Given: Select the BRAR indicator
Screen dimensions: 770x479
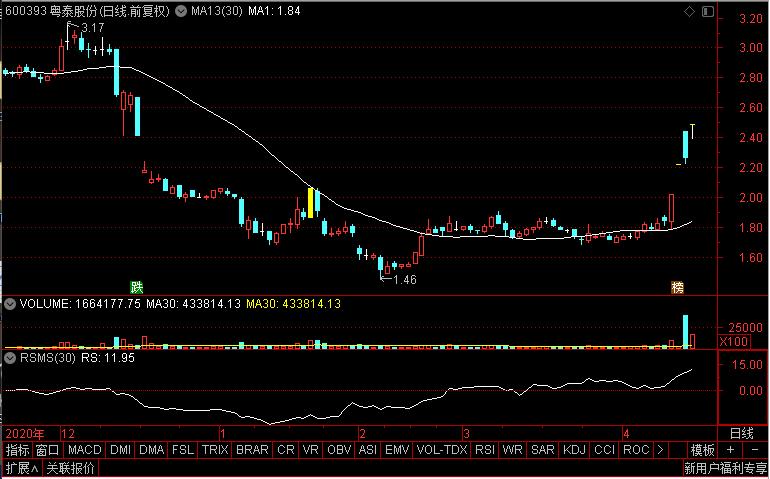Looking at the screenshot, I should (252, 450).
